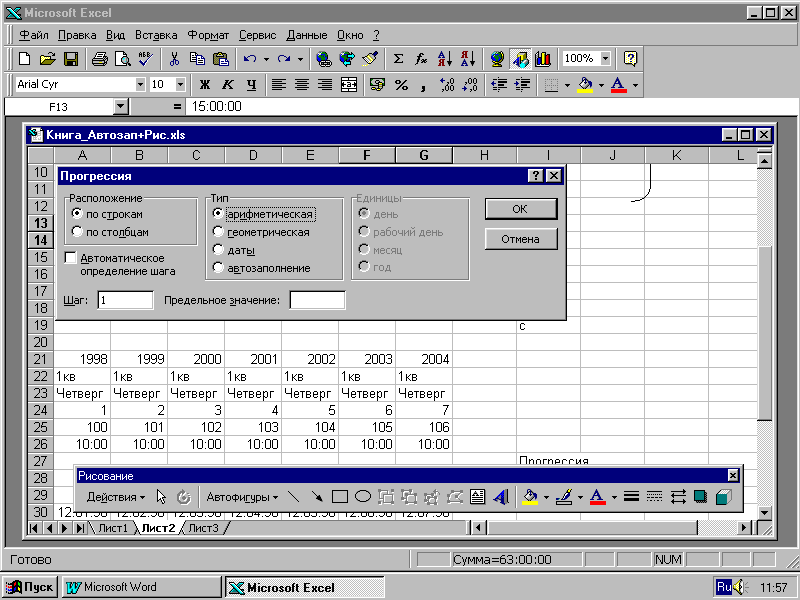Open 'Автофигуры' menu in Рисование toolbar
This screenshot has height=600, width=800.
tap(242, 496)
